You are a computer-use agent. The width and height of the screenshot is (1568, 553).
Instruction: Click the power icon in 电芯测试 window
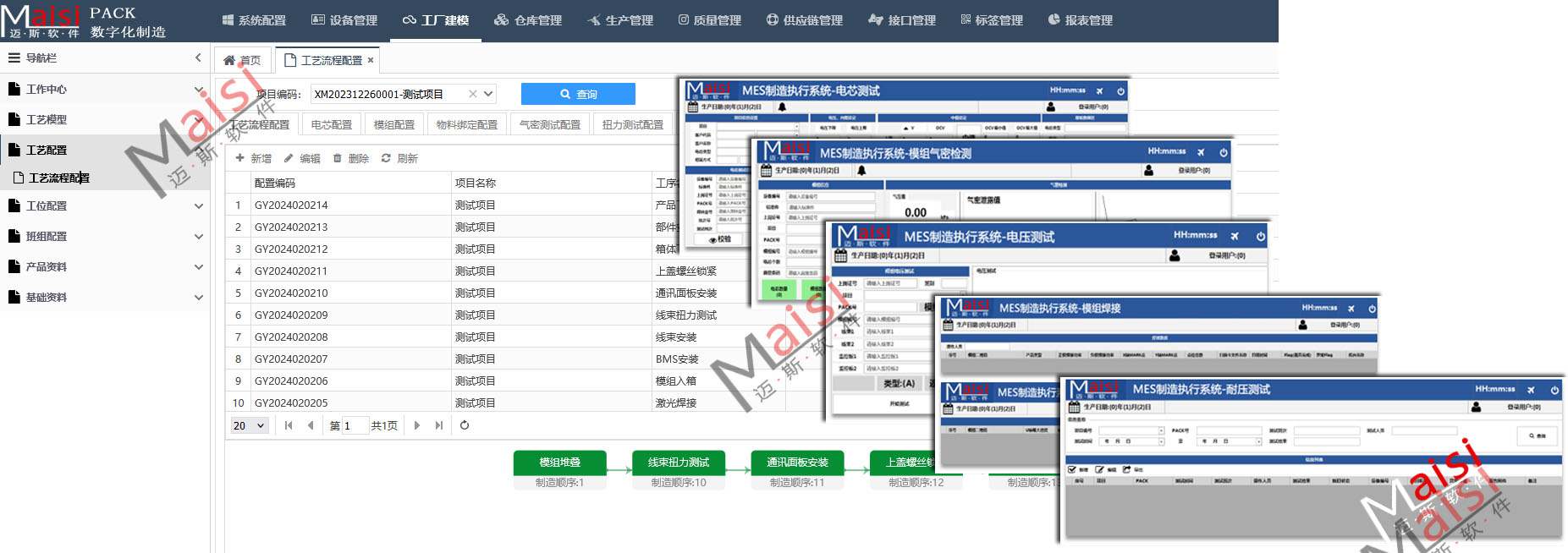click(1120, 90)
